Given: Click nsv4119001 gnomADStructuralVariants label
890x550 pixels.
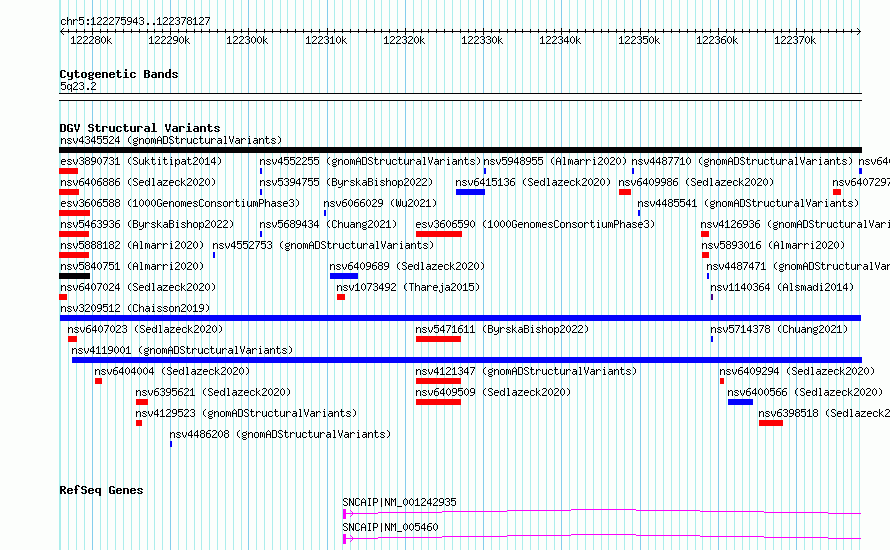Looking at the screenshot, I should (182, 350).
